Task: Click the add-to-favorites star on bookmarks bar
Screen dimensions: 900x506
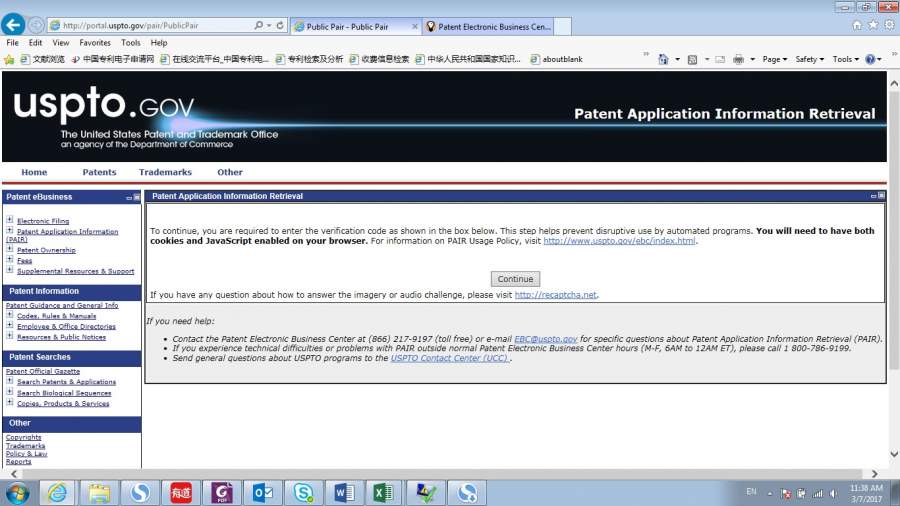Action: pyautogui.click(x=9, y=59)
